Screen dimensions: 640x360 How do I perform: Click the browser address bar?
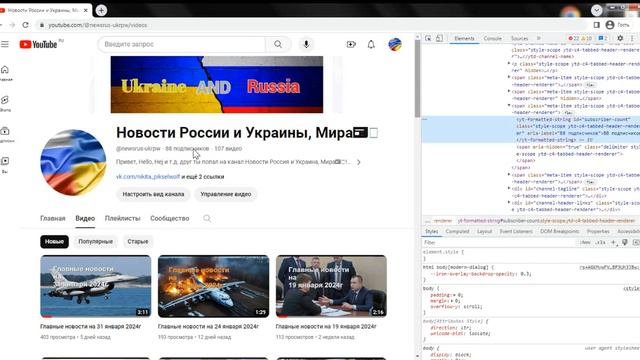click(310, 25)
